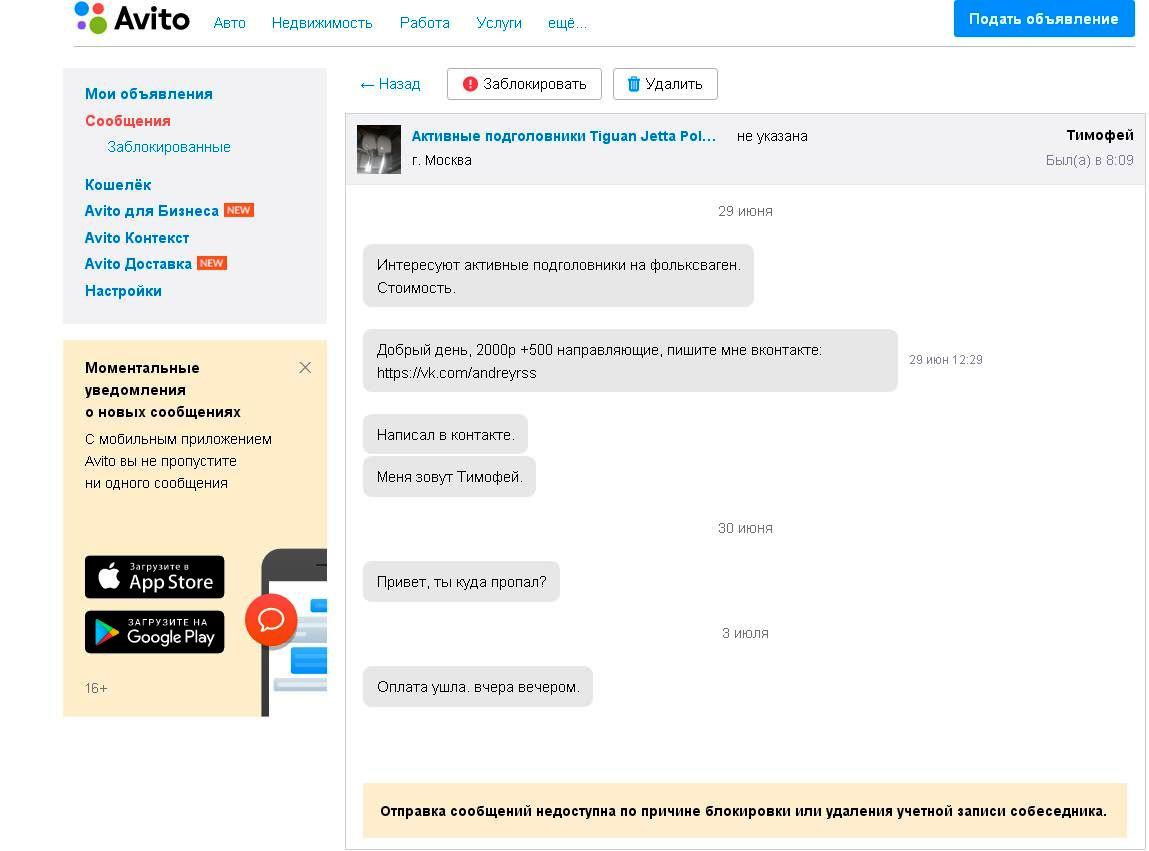Screen dimensions: 1149x851
Task: Click message containing vk.com/andreyrss link
Action: 630,361
